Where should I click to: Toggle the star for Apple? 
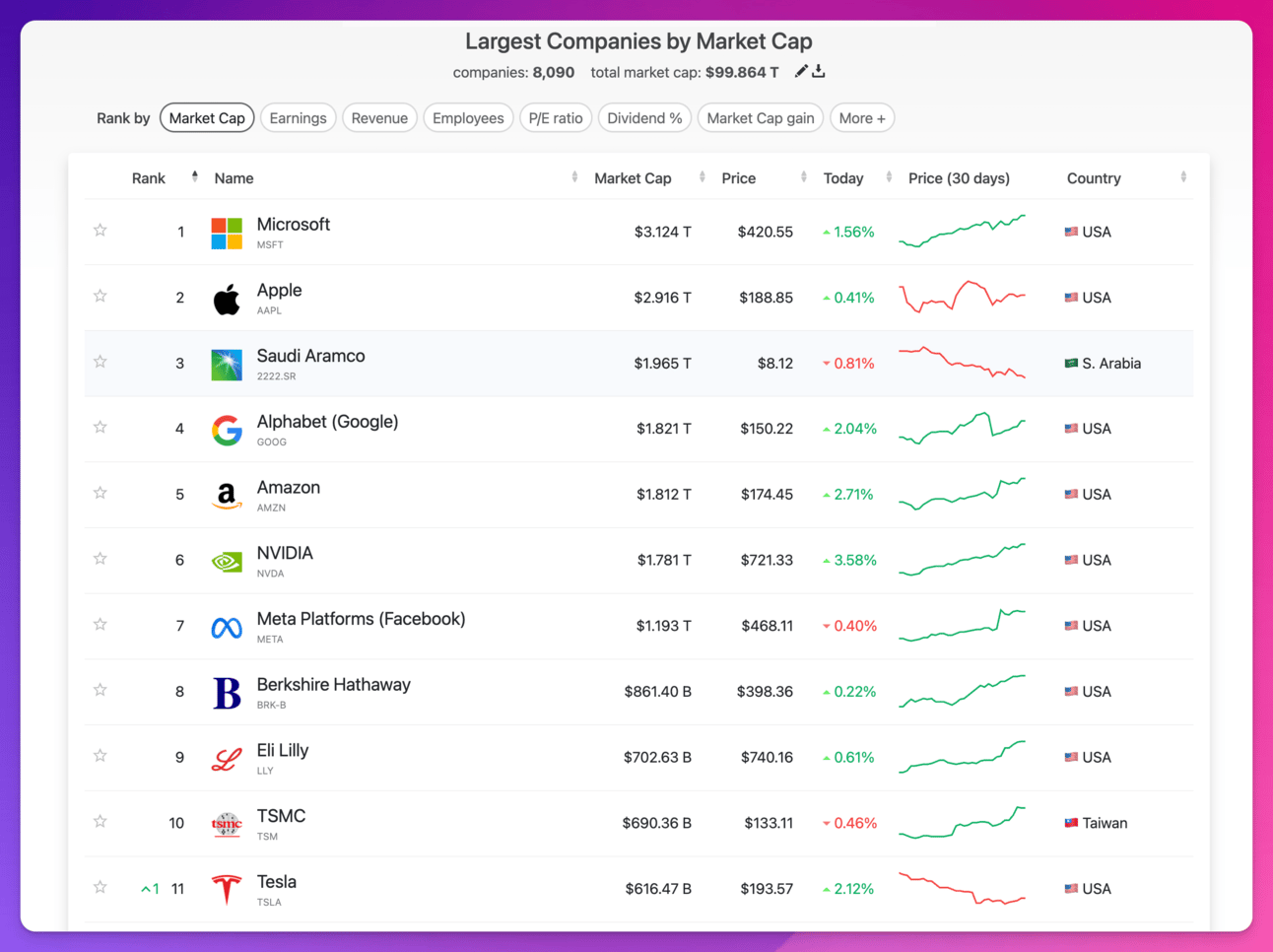(100, 296)
